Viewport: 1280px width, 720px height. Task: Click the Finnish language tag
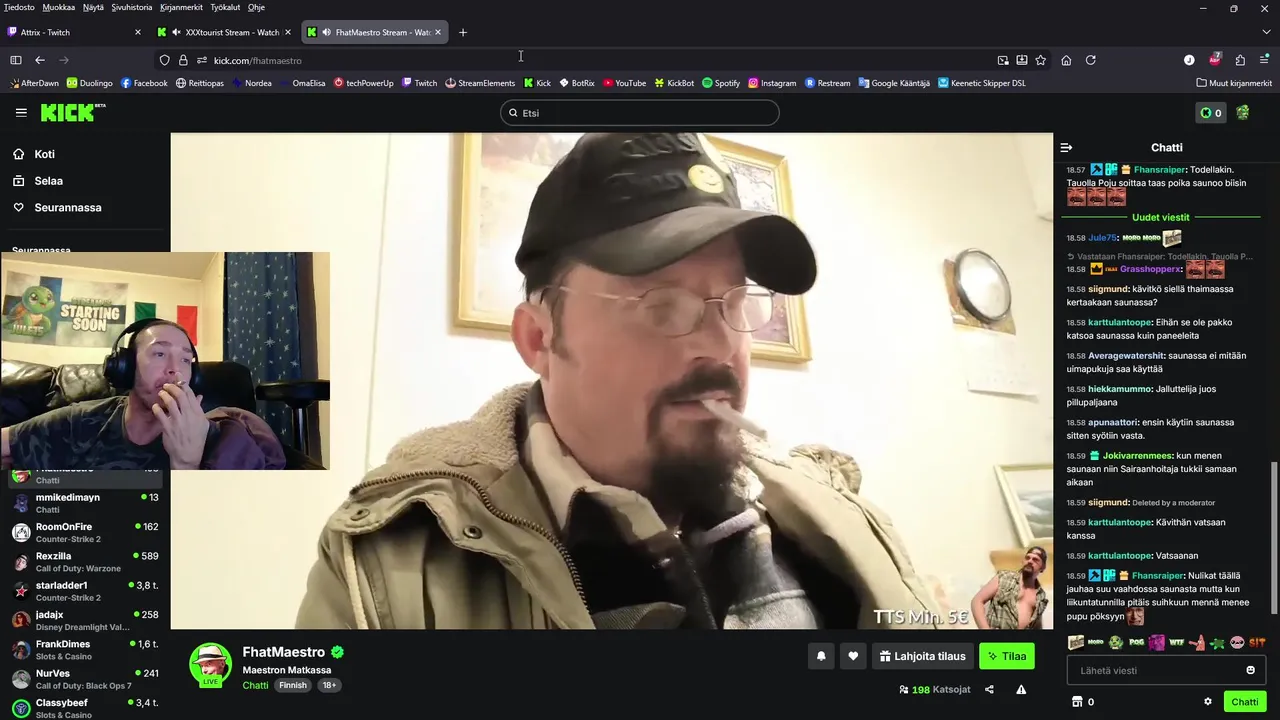pyautogui.click(x=293, y=685)
